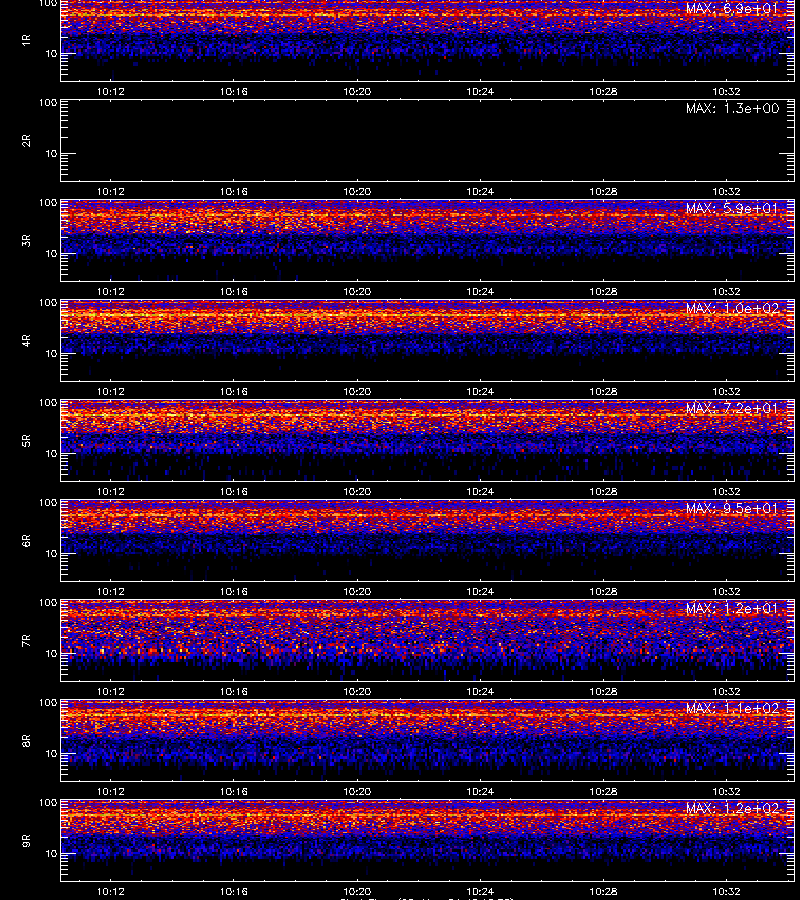
Task: Click the 10:28 time label under panel 4R
Action: point(603,391)
